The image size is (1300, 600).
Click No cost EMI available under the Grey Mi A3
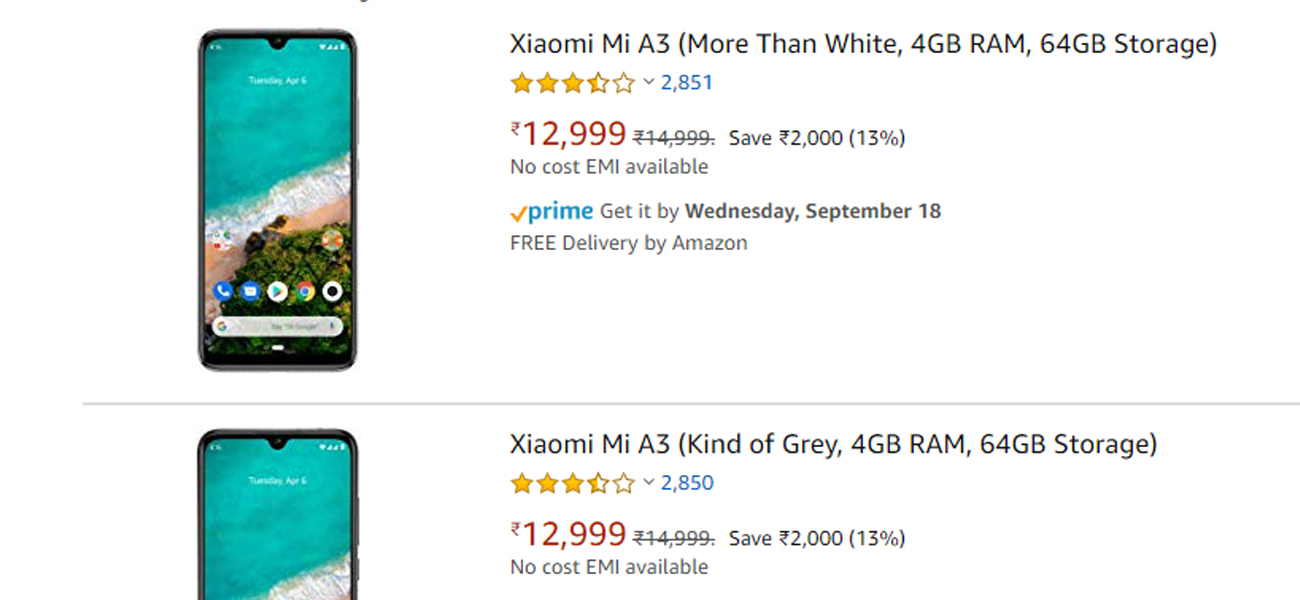coord(609,567)
